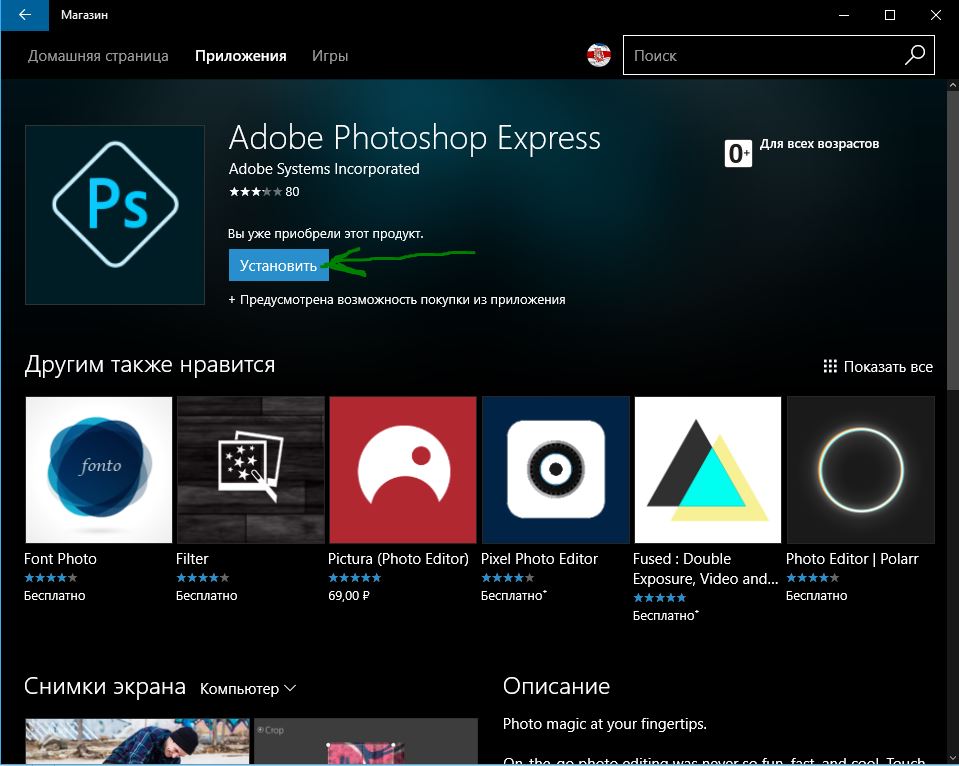Click Бесплатно under Font Photo
Viewport: 959px width, 766px height.
pos(54,595)
